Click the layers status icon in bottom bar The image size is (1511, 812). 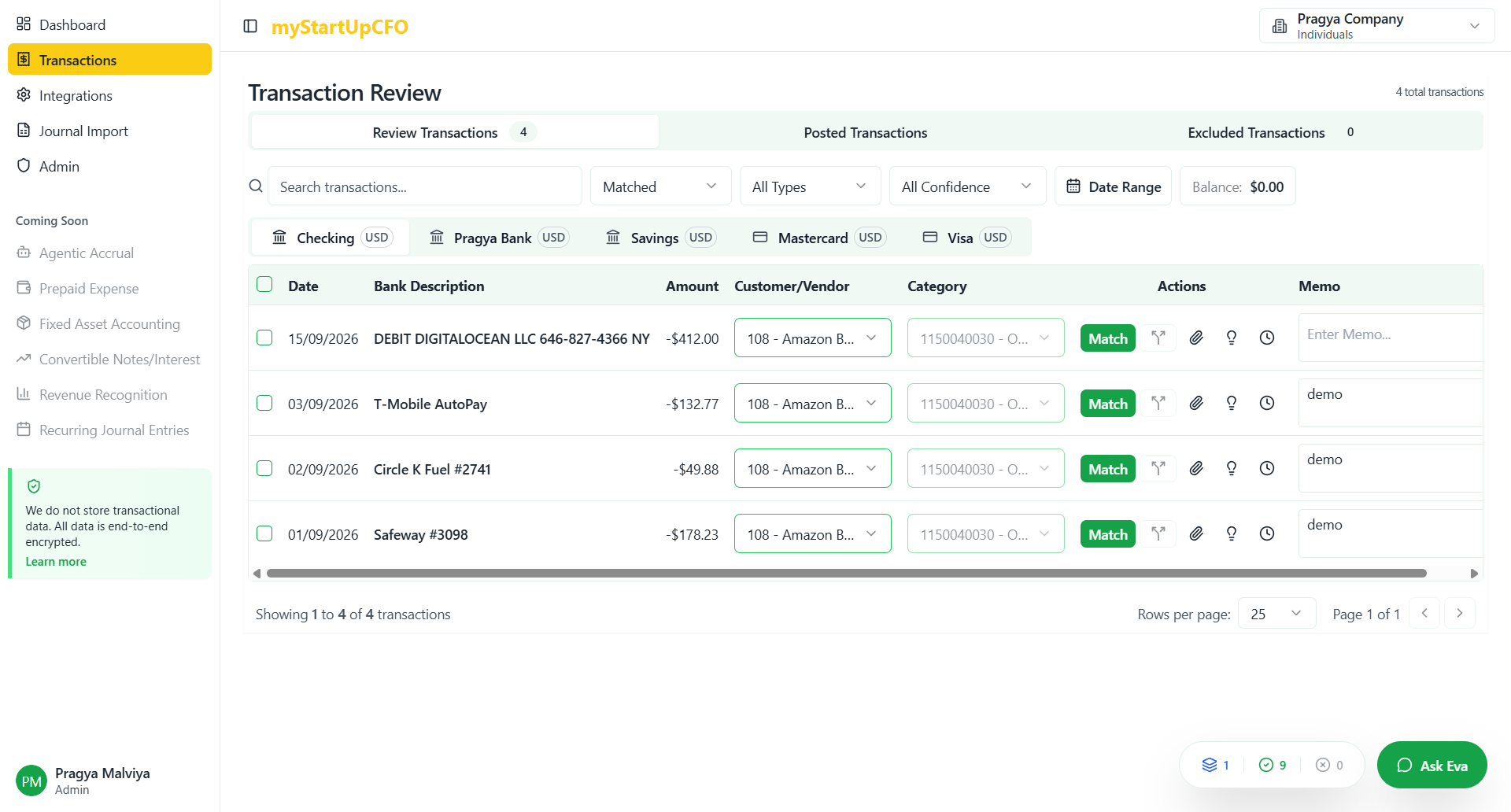(1210, 765)
